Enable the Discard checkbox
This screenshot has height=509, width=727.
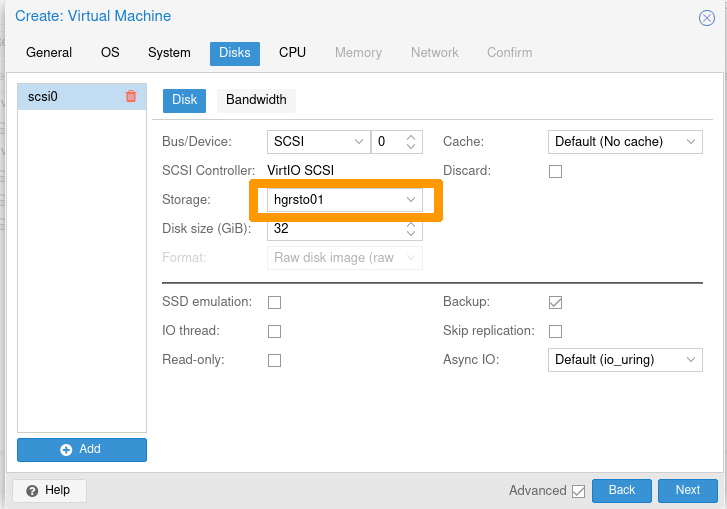click(555, 171)
